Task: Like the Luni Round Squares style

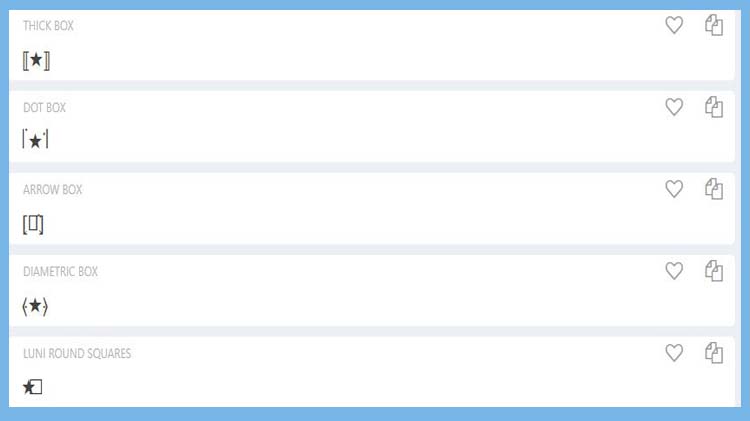Action: [x=674, y=353]
